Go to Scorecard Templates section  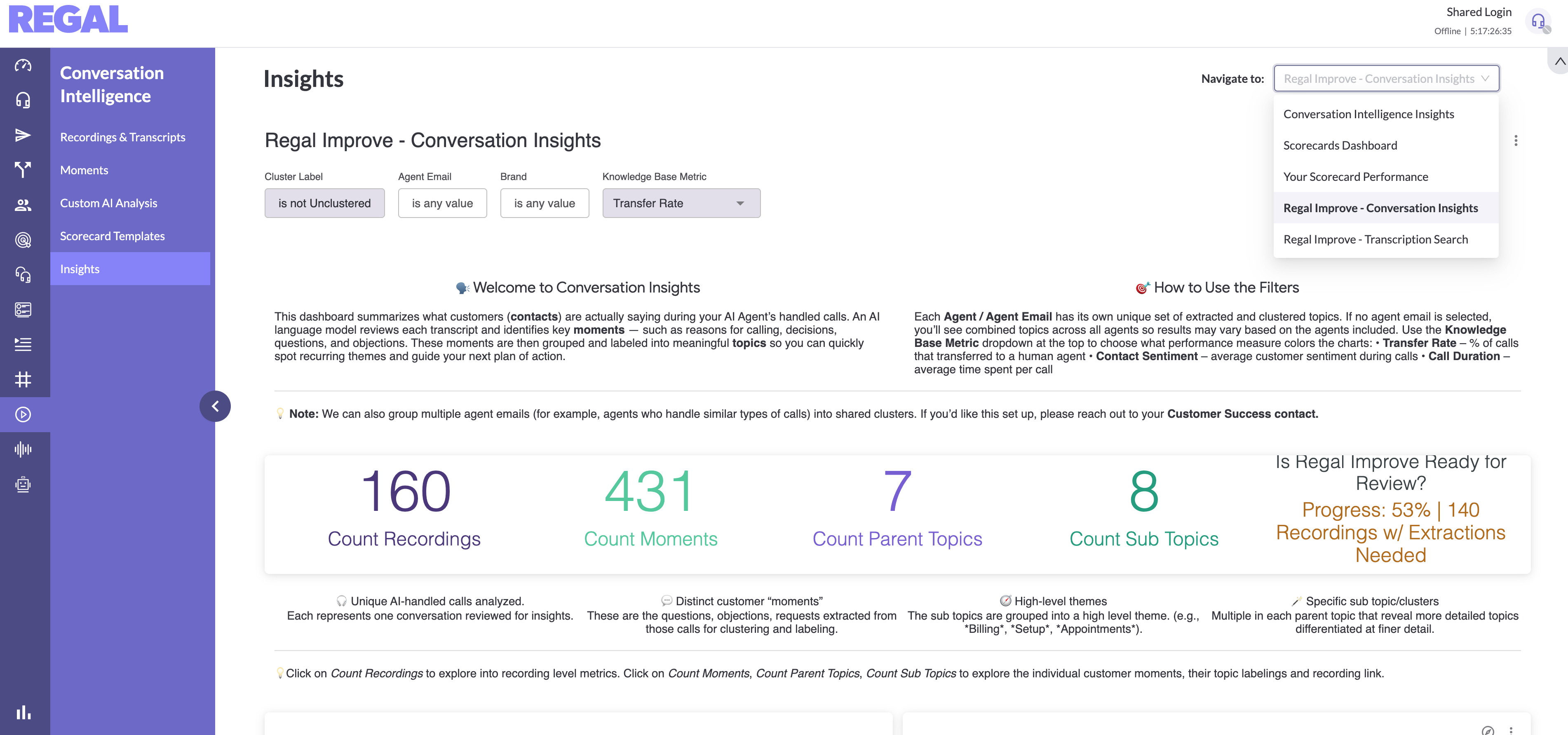click(112, 236)
